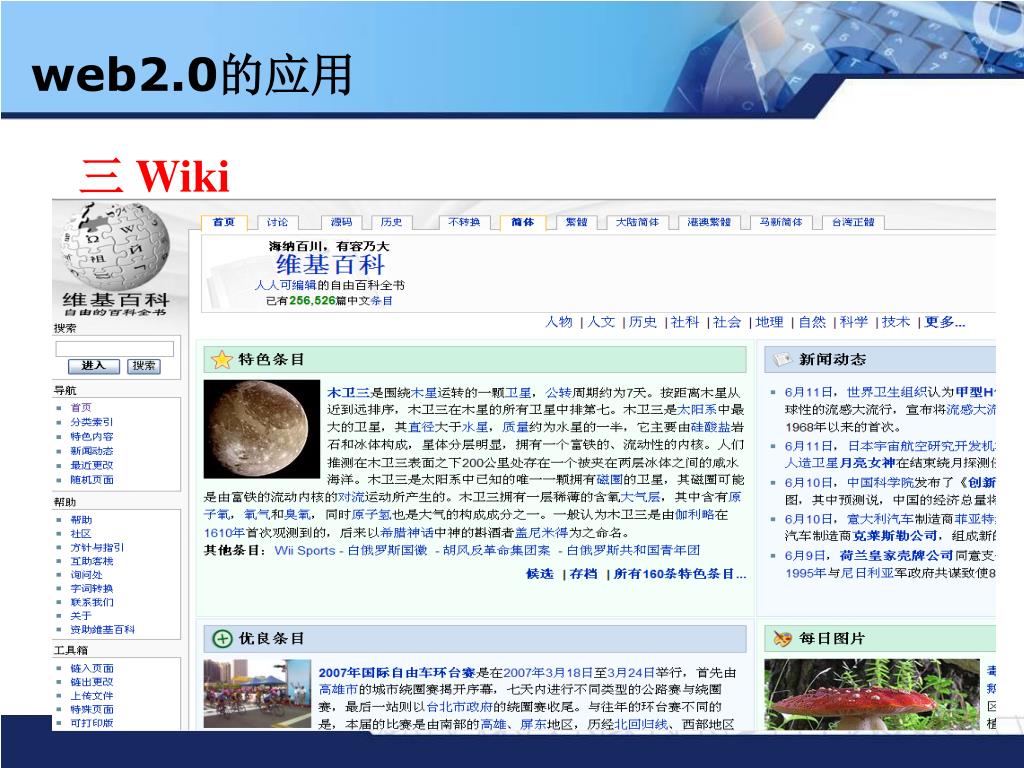Viewport: 1024px width, 768px height.
Task: Open the 社科 category link
Action: [684, 322]
